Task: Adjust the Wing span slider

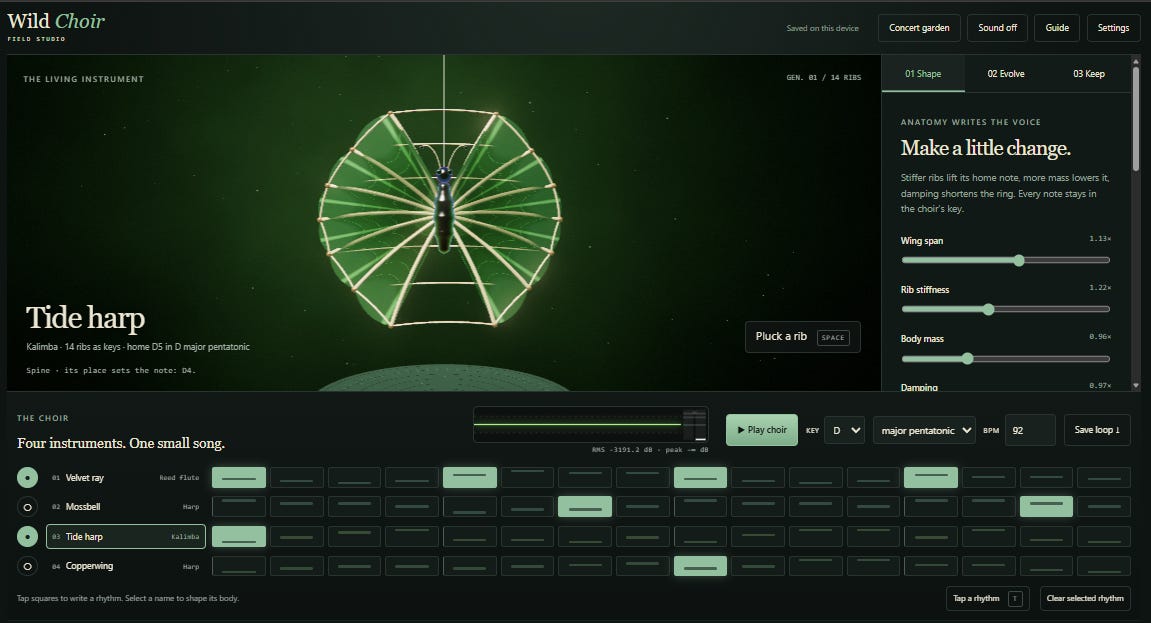Action: 1006,261
